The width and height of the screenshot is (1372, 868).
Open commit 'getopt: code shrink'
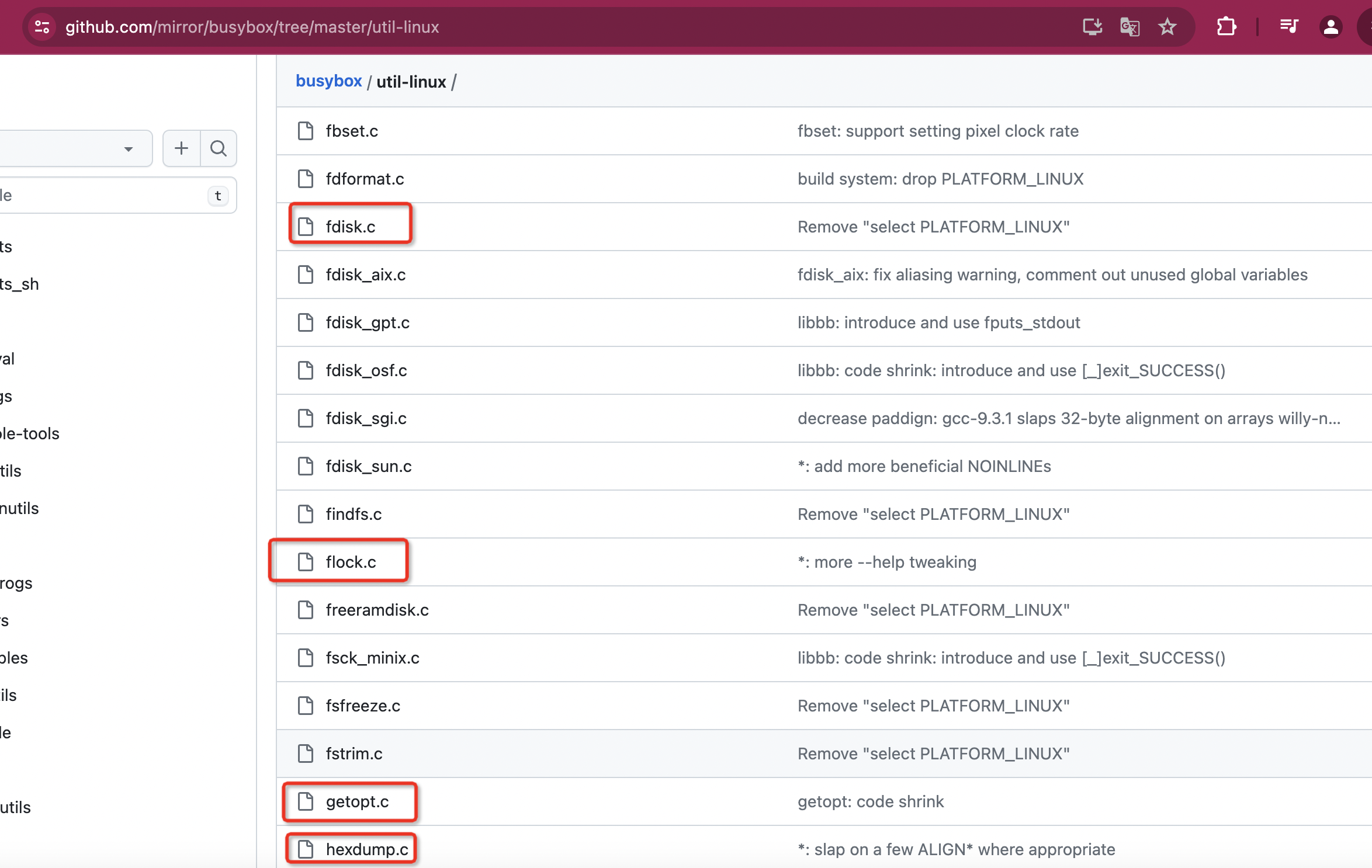[871, 801]
